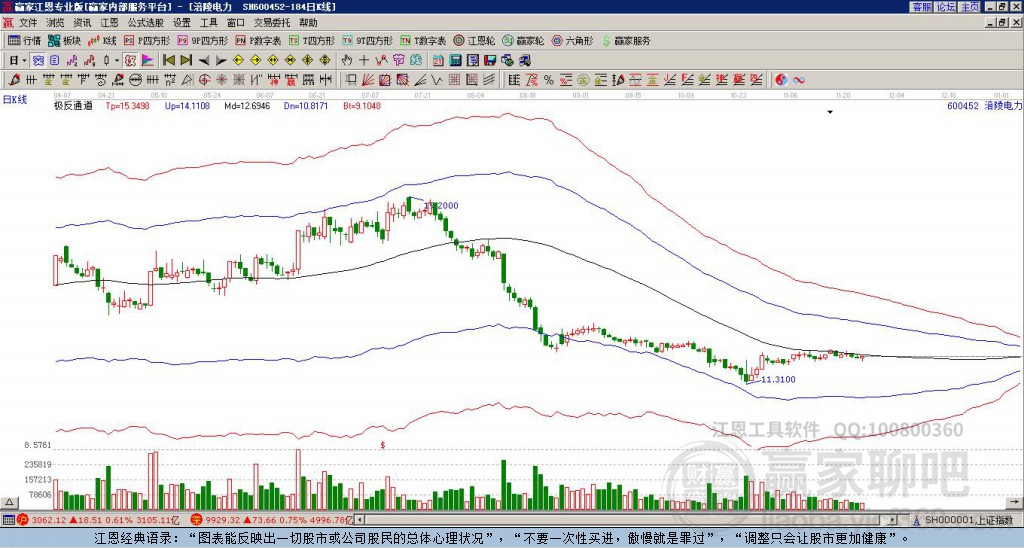Open the 日 period dropdown
This screenshot has height=548, width=1024.
click(x=18, y=60)
